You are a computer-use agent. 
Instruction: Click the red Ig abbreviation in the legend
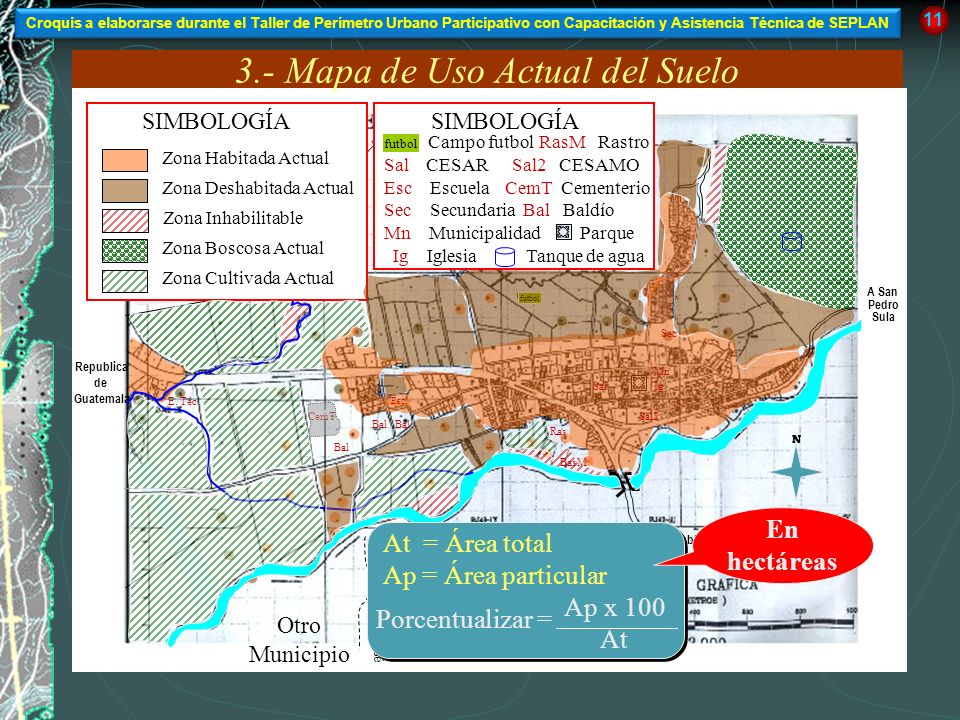point(400,257)
